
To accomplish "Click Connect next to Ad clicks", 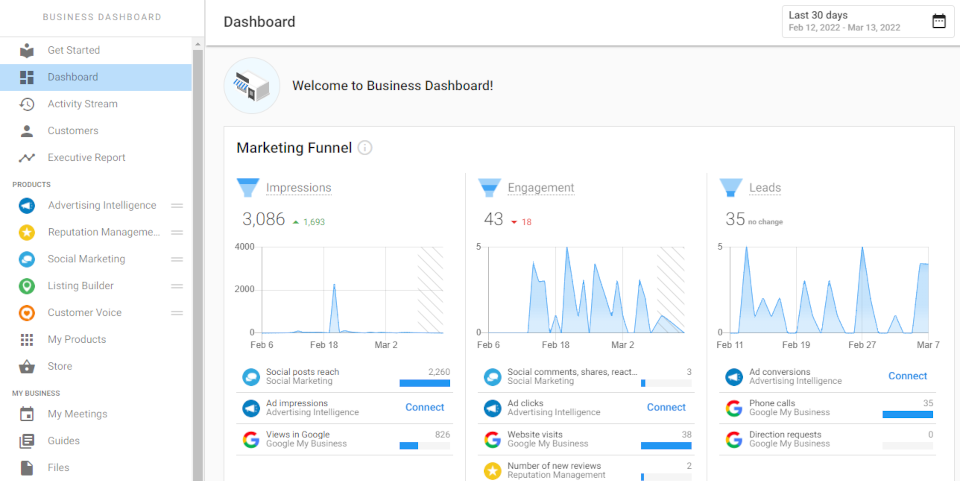I will coord(666,408).
